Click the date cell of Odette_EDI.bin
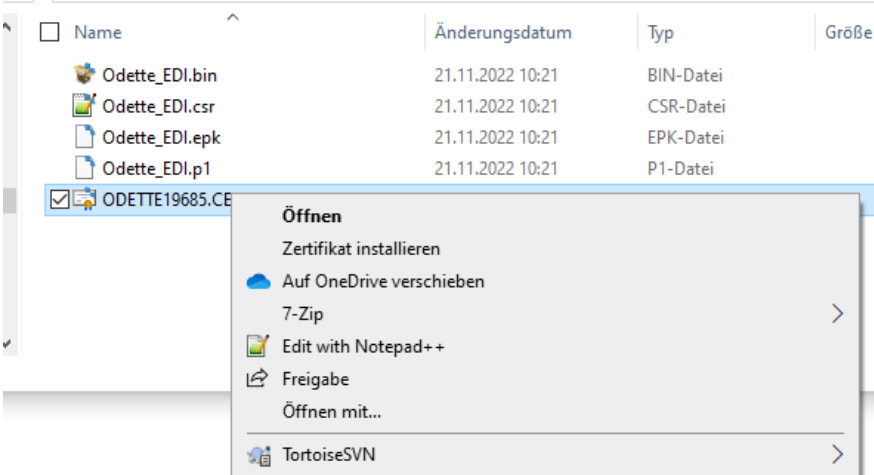This screenshot has height=475, width=874. (x=496, y=75)
